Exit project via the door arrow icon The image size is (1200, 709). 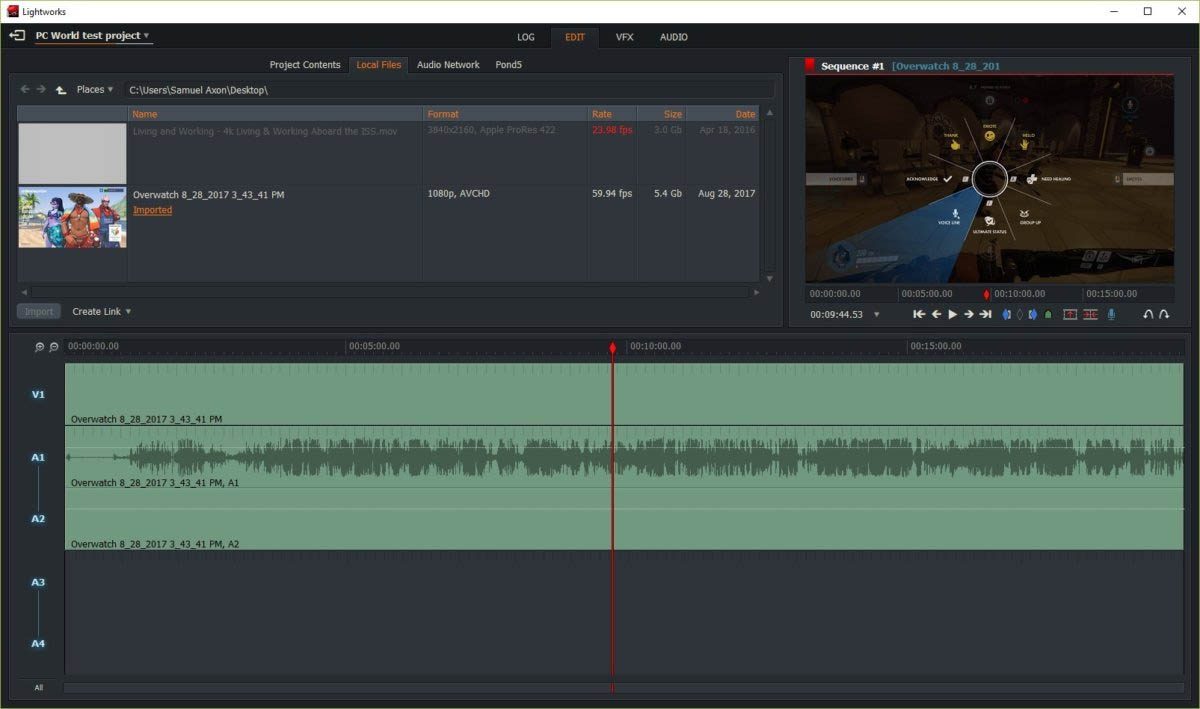pos(16,36)
